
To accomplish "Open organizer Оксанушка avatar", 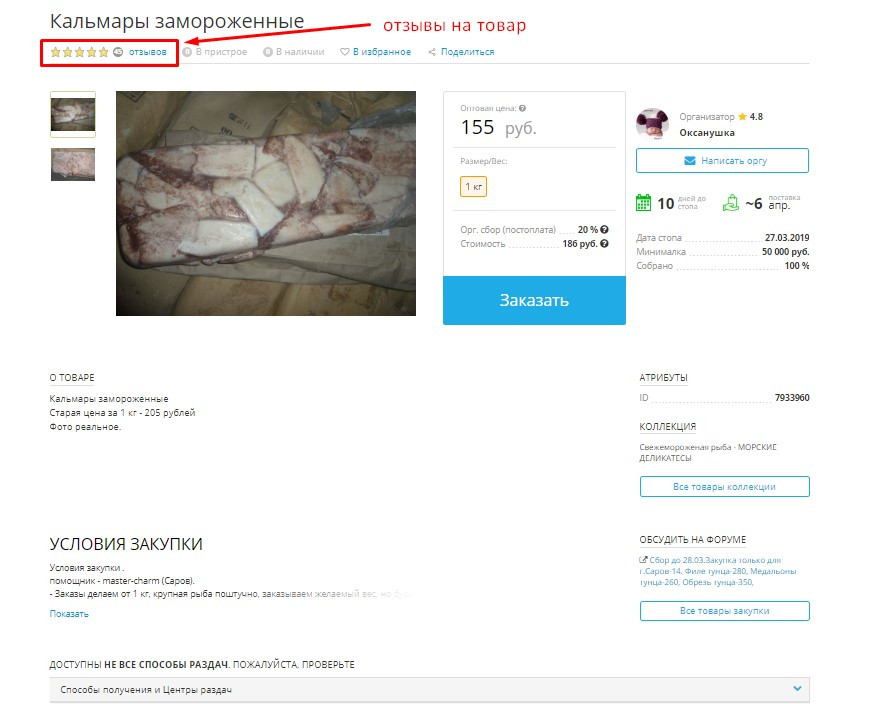I will point(652,124).
